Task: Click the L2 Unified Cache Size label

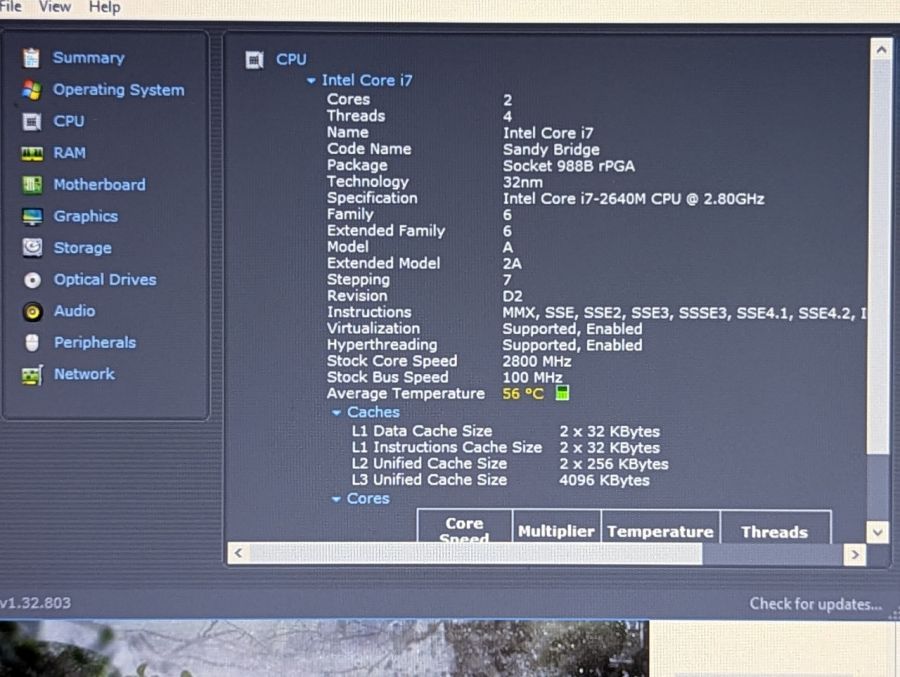Action: coord(429,463)
